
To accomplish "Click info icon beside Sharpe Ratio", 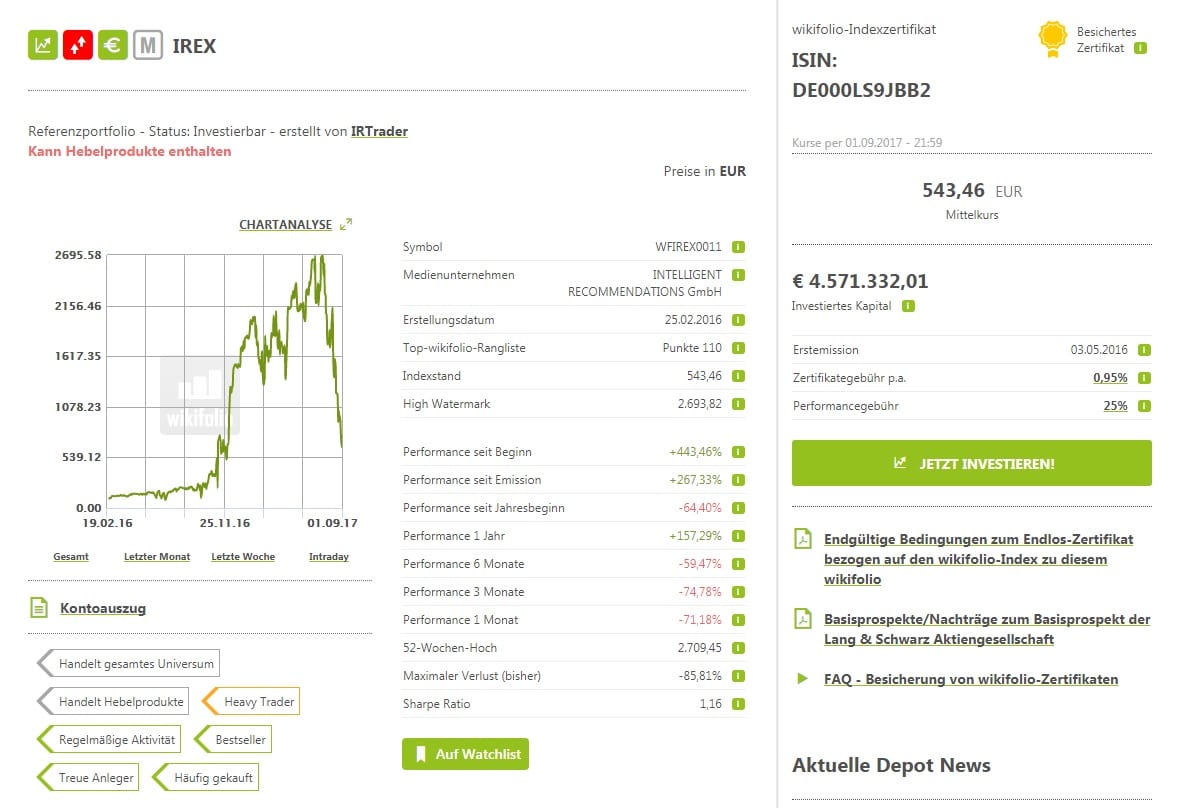I will tap(738, 704).
